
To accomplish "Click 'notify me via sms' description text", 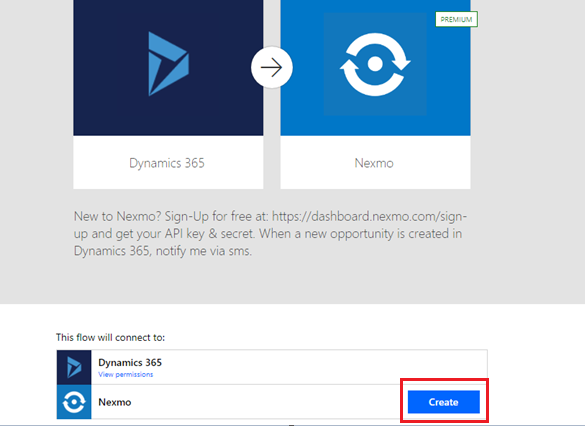I will pyautogui.click(x=204, y=251).
